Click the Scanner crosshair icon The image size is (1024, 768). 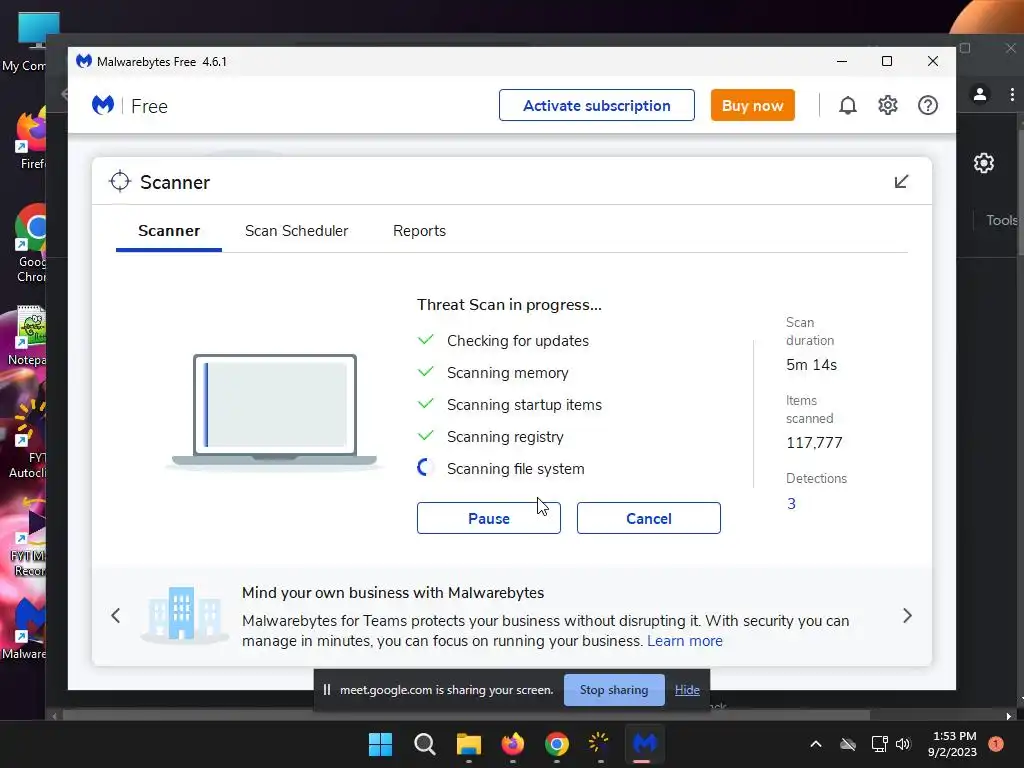120,182
